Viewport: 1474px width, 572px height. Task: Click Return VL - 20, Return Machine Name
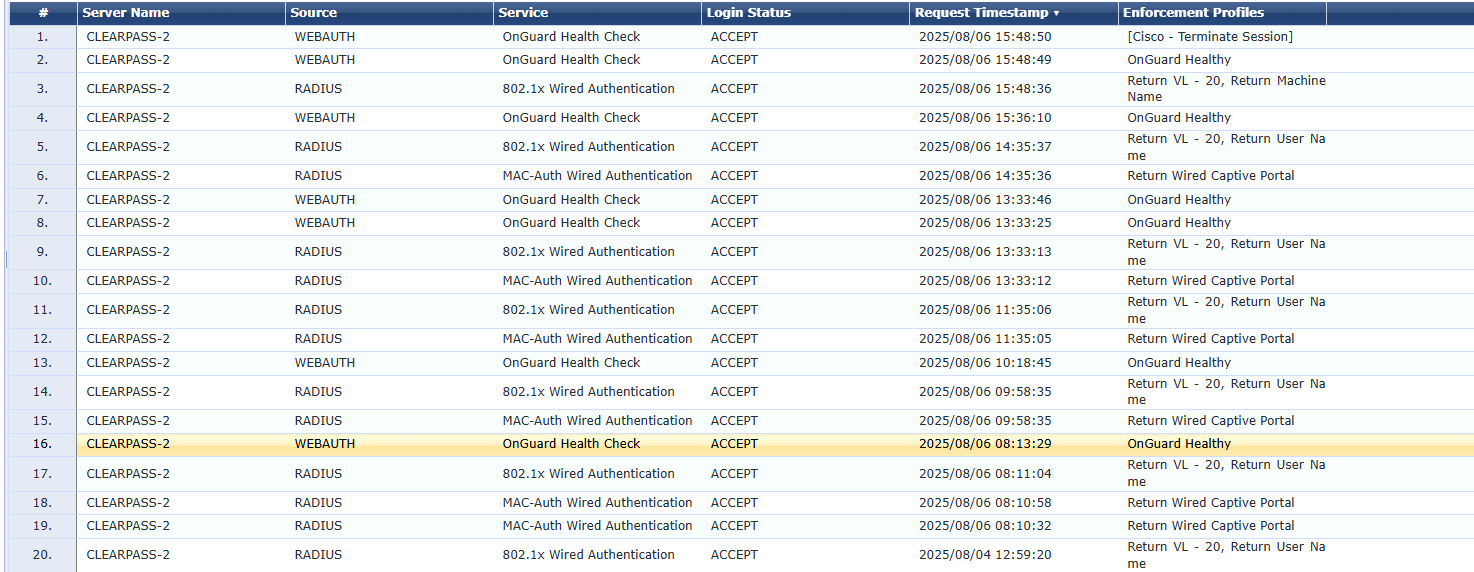coord(1226,89)
